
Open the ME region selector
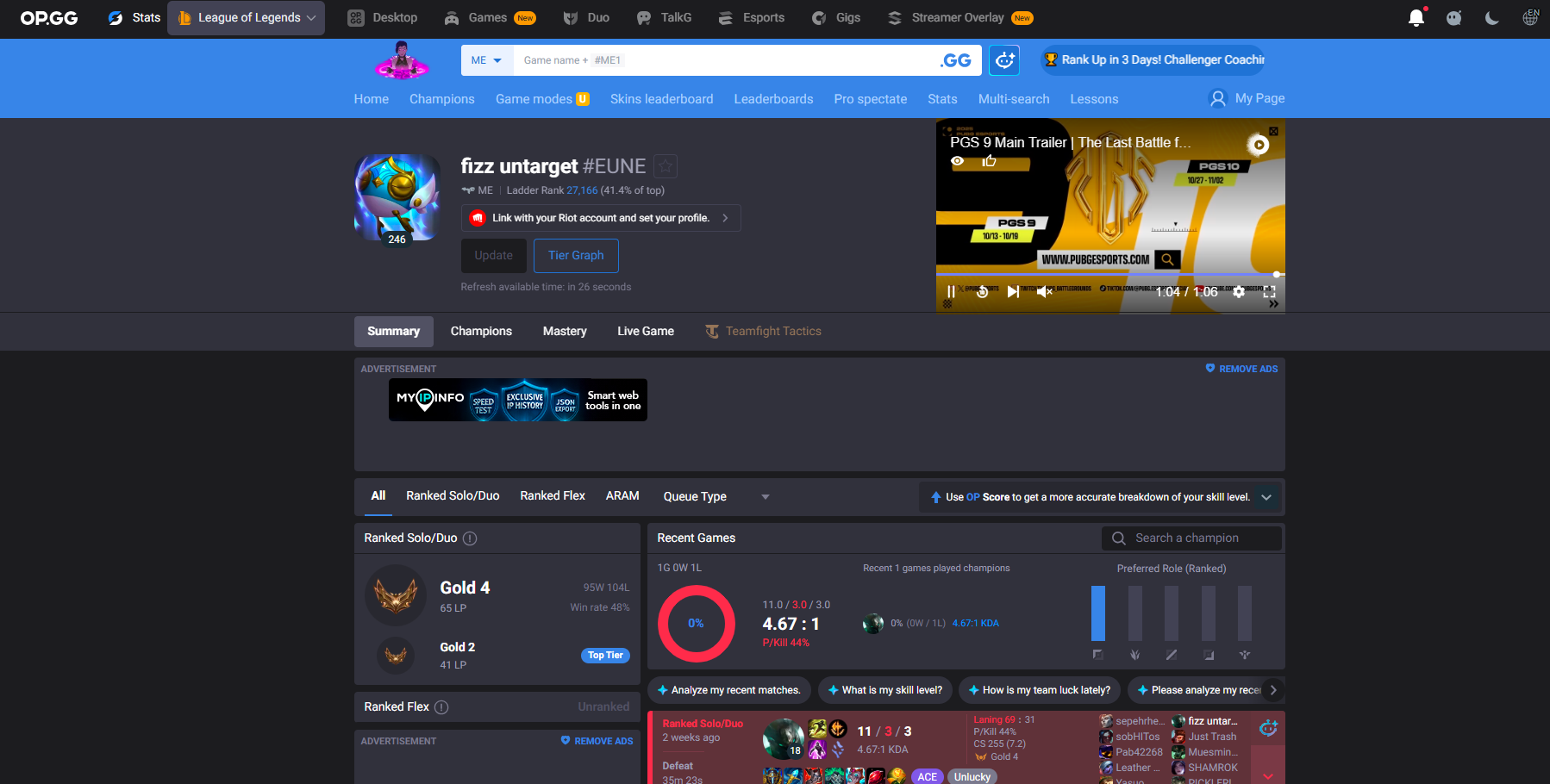pyautogui.click(x=485, y=59)
